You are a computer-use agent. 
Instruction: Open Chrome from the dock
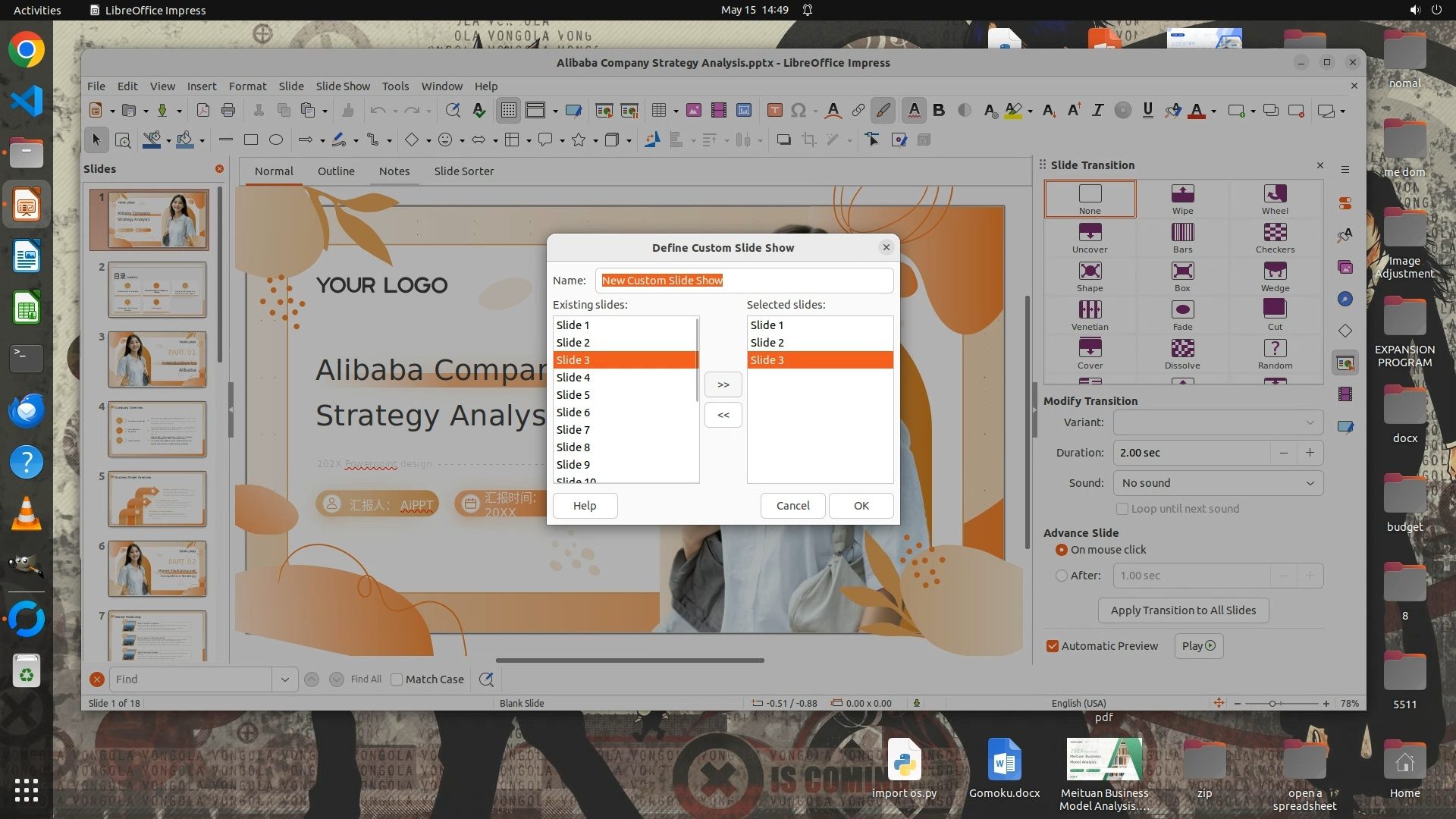coord(27,50)
